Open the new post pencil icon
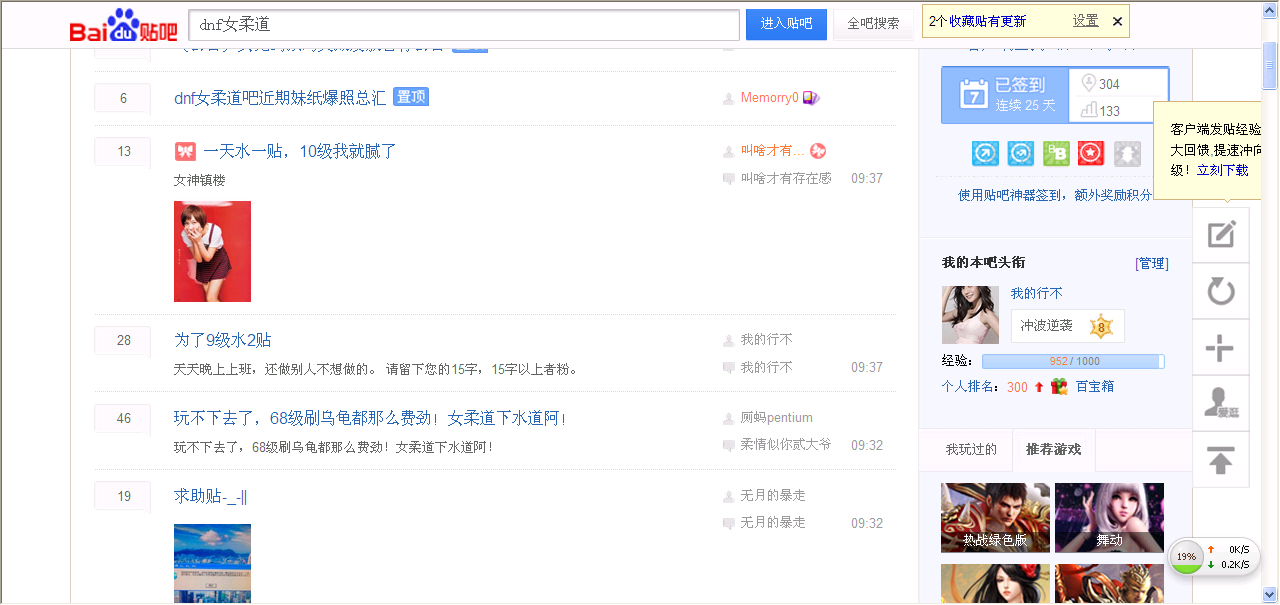 click(x=1221, y=235)
